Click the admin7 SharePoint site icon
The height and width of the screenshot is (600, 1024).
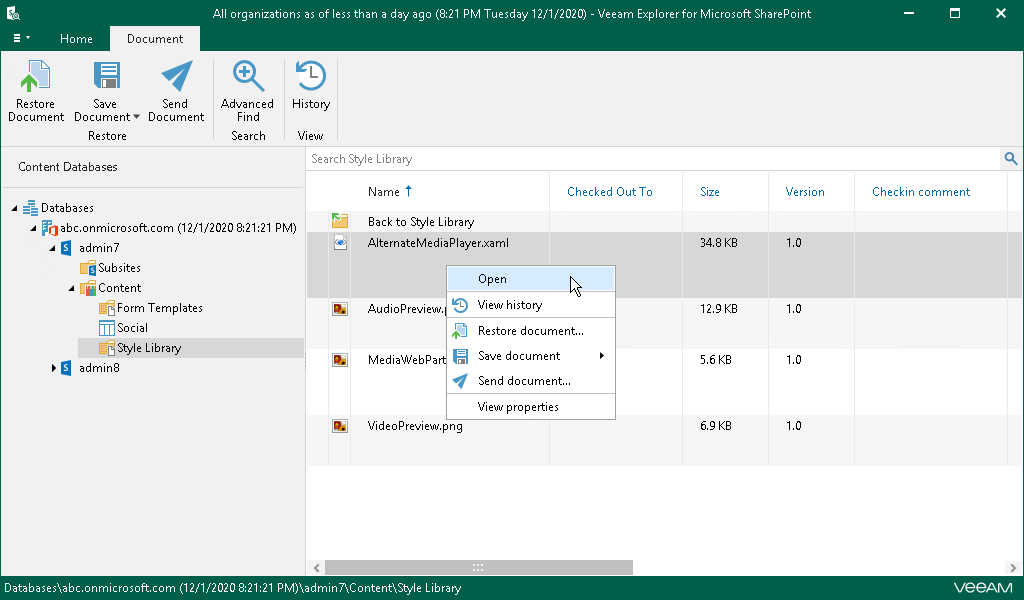click(x=66, y=248)
